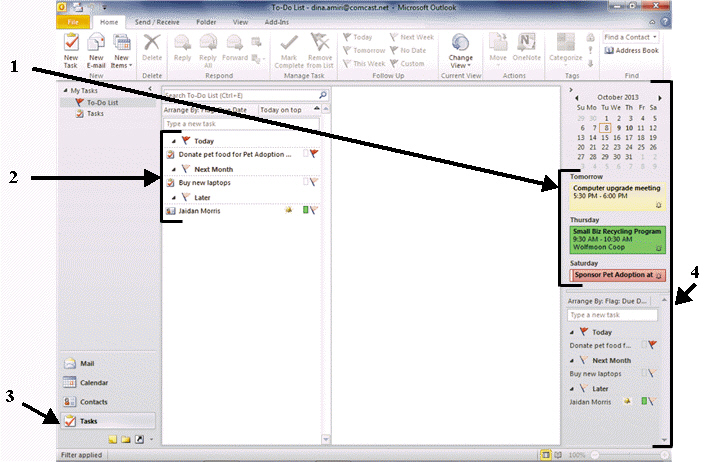Screen dimensions: 704x462
Task: Click the Folder List icon in navigation pane
Action: [126, 439]
